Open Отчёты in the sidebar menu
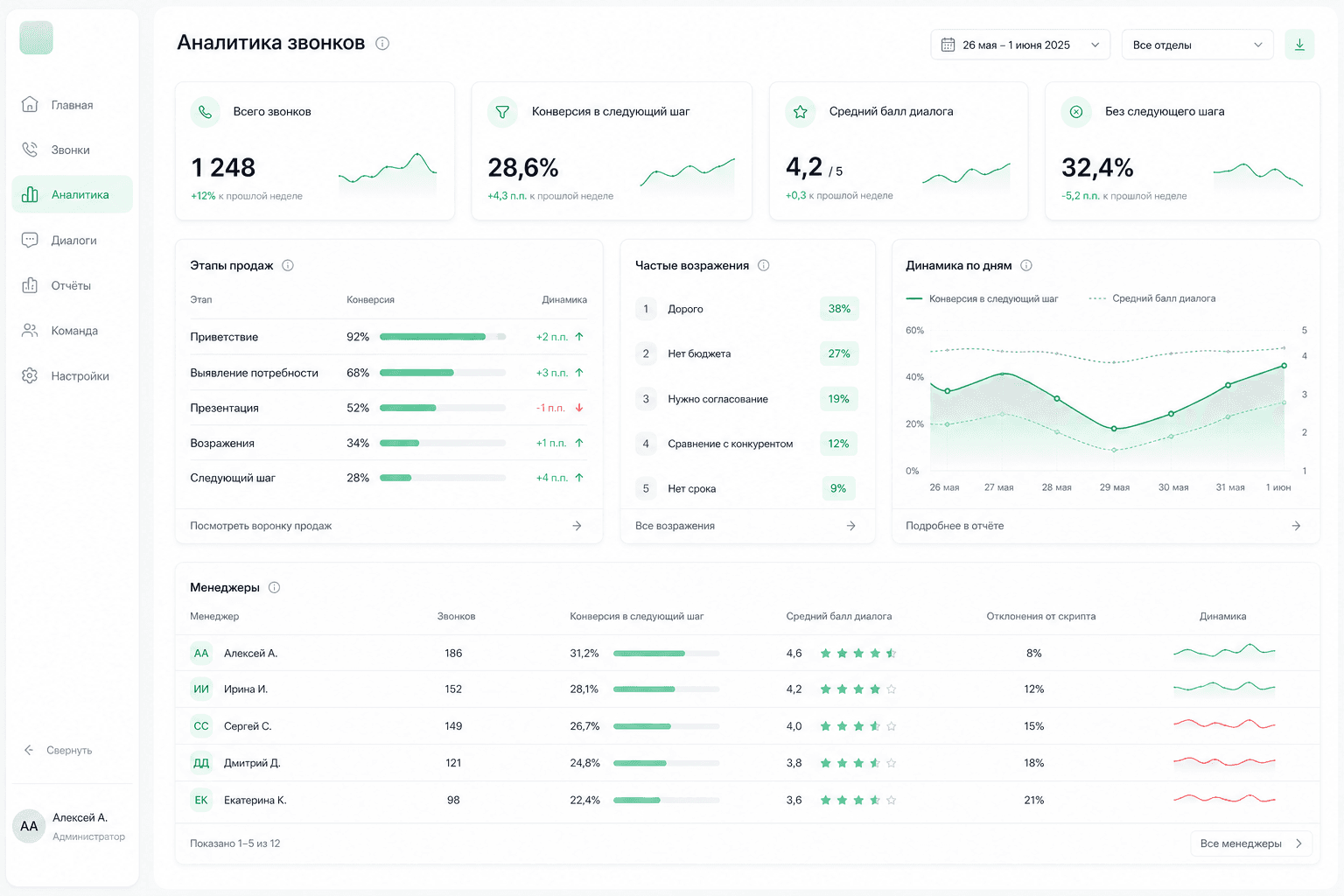Viewport: 1344px width, 896px height. point(72,285)
